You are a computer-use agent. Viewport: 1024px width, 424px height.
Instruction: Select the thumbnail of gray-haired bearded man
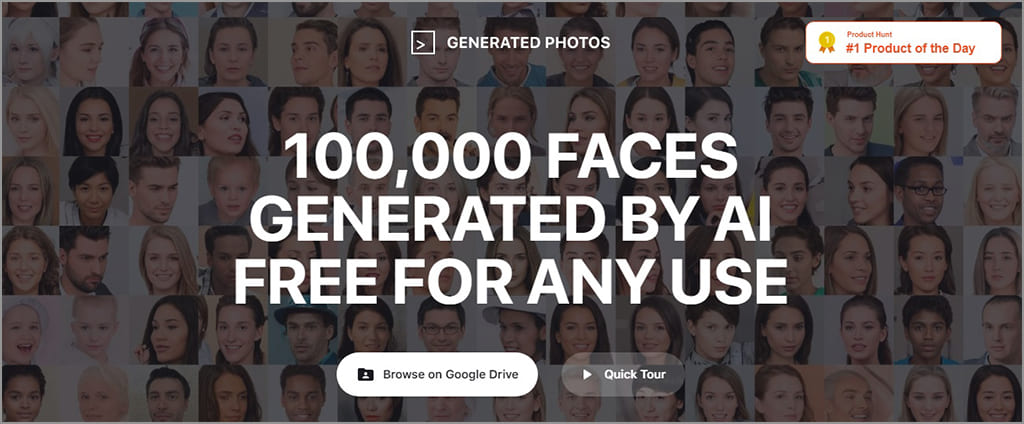point(993,121)
